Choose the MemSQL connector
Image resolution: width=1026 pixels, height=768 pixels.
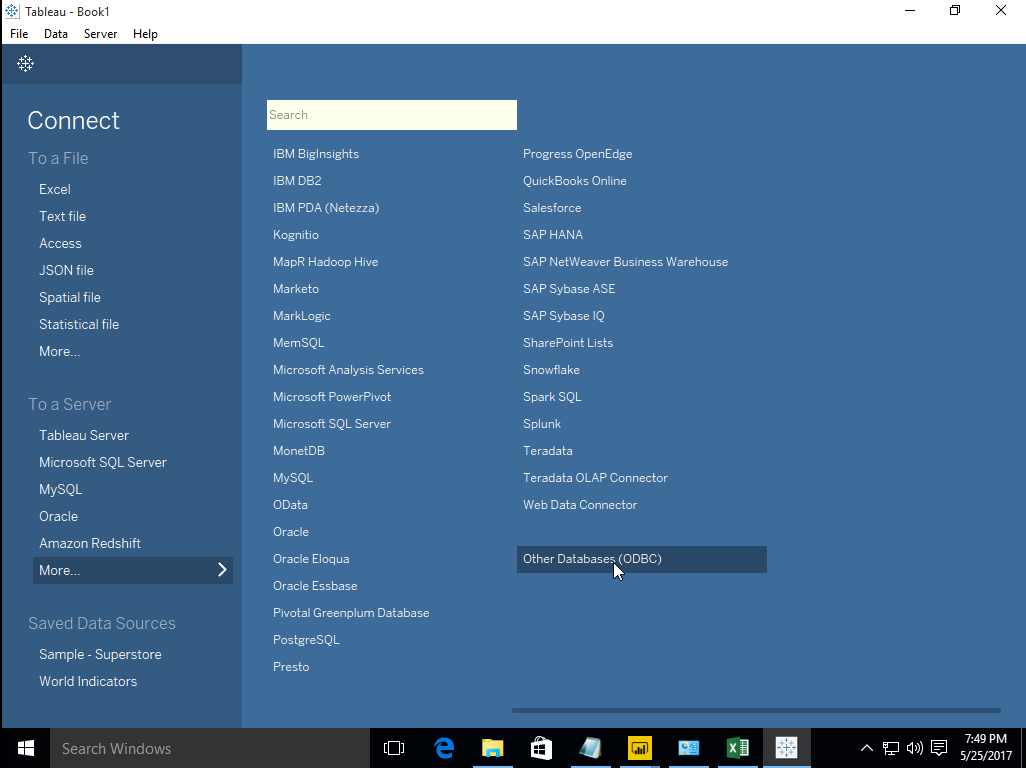pos(298,343)
